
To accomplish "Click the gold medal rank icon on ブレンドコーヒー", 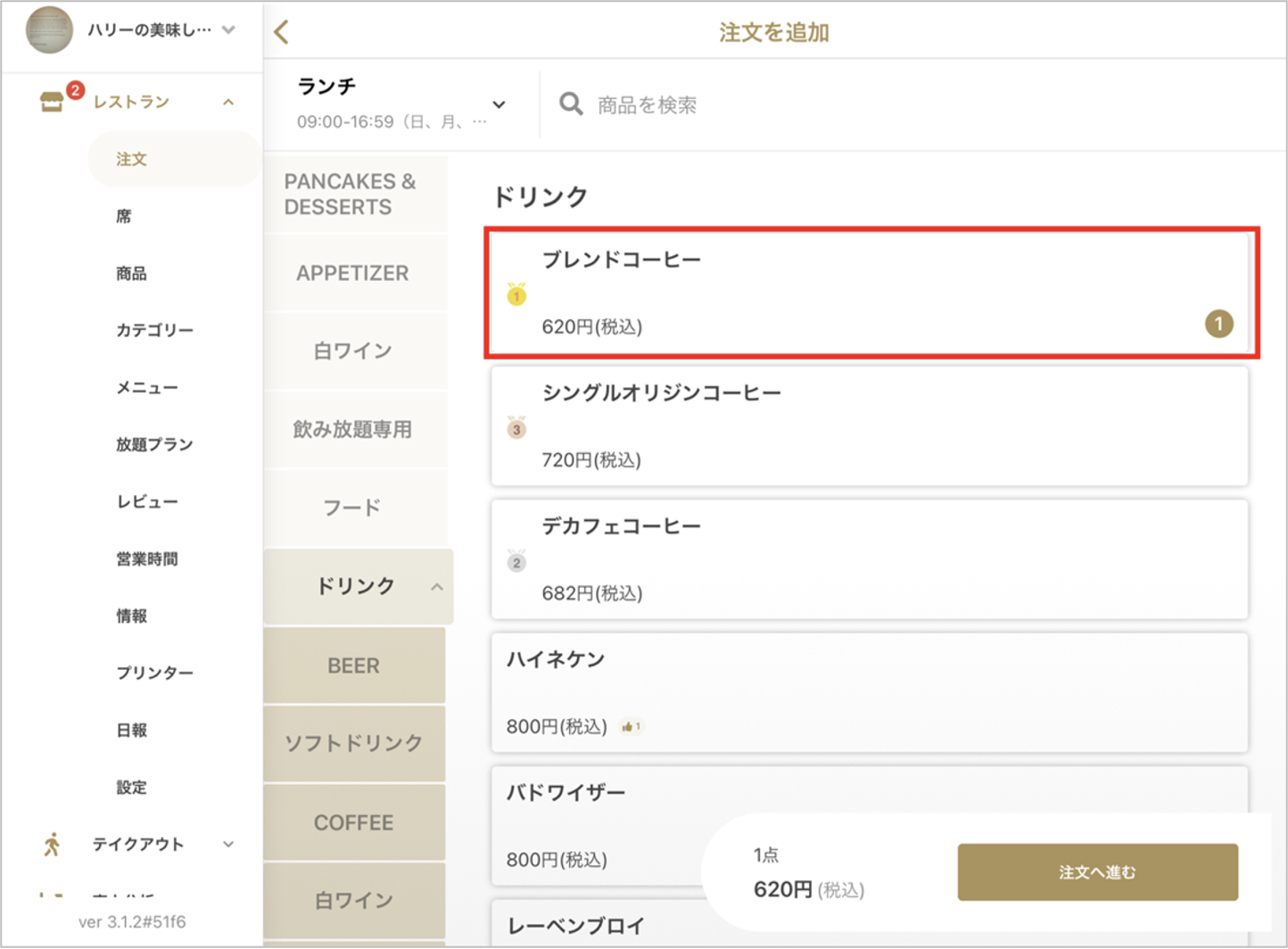I will click(516, 293).
